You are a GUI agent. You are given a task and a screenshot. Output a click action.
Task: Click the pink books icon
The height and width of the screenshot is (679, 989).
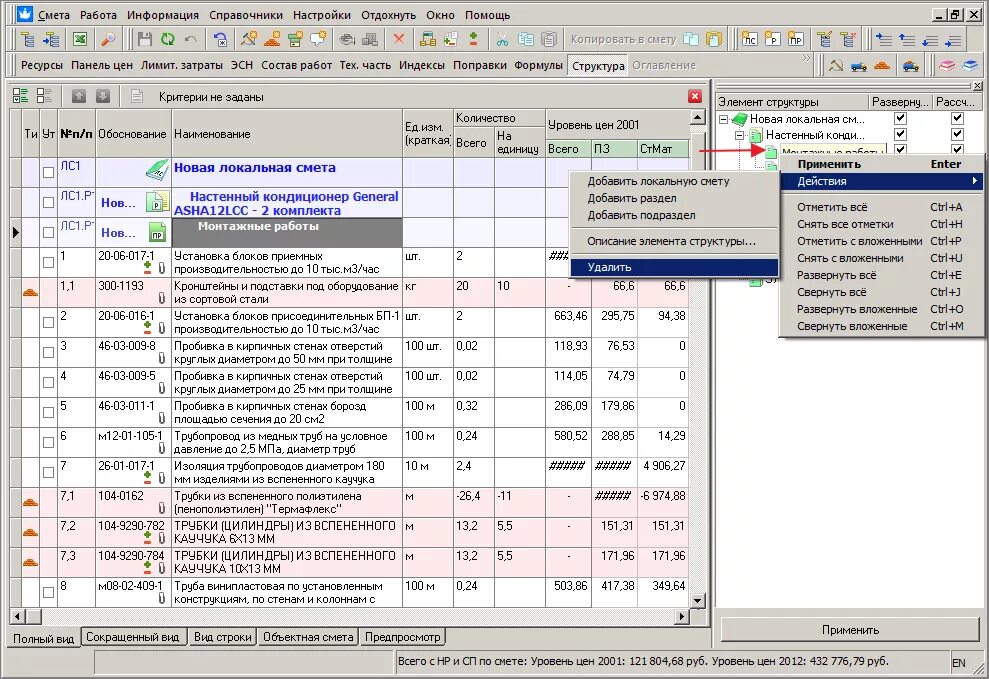[947, 66]
